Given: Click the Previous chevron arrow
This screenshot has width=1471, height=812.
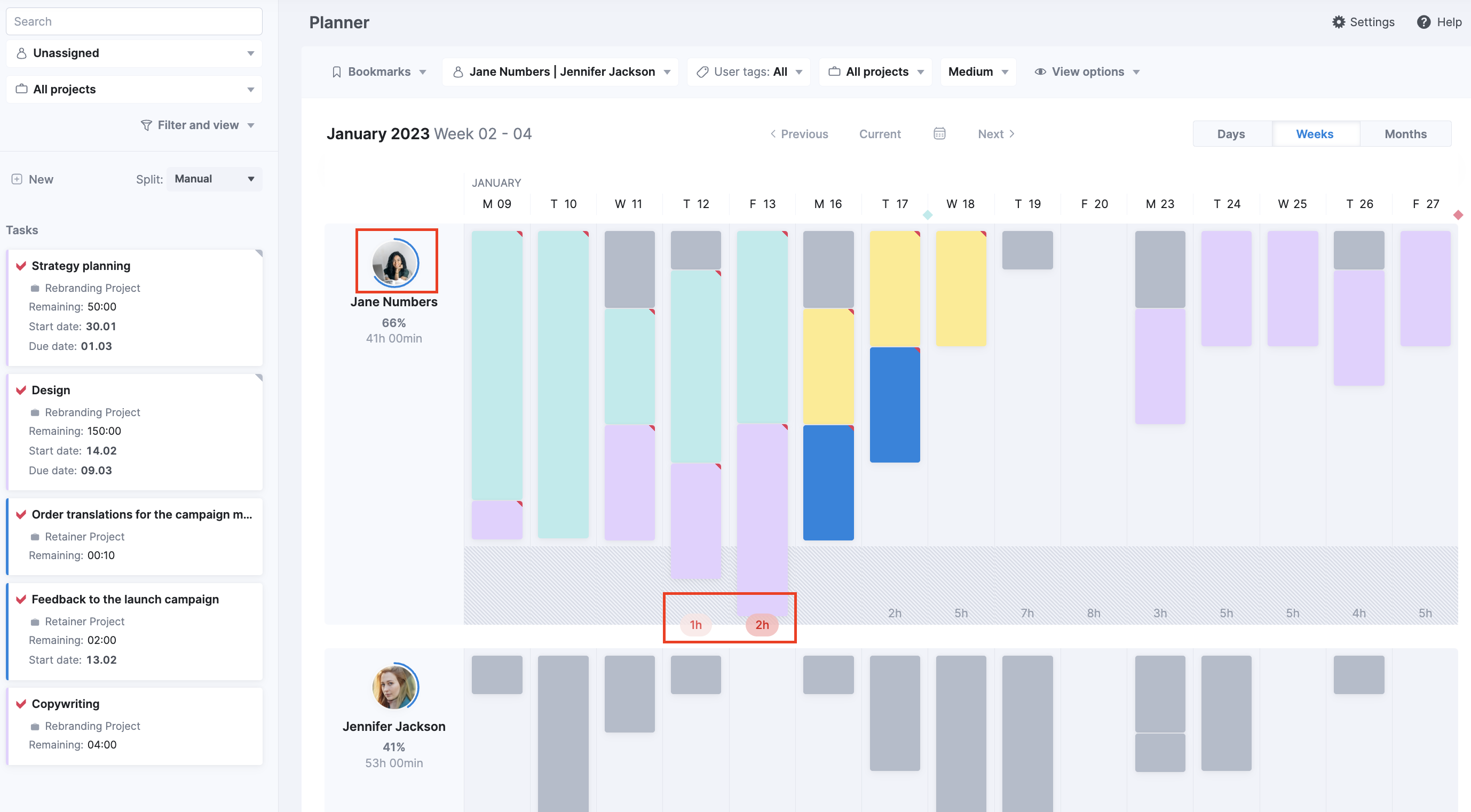Looking at the screenshot, I should (773, 133).
